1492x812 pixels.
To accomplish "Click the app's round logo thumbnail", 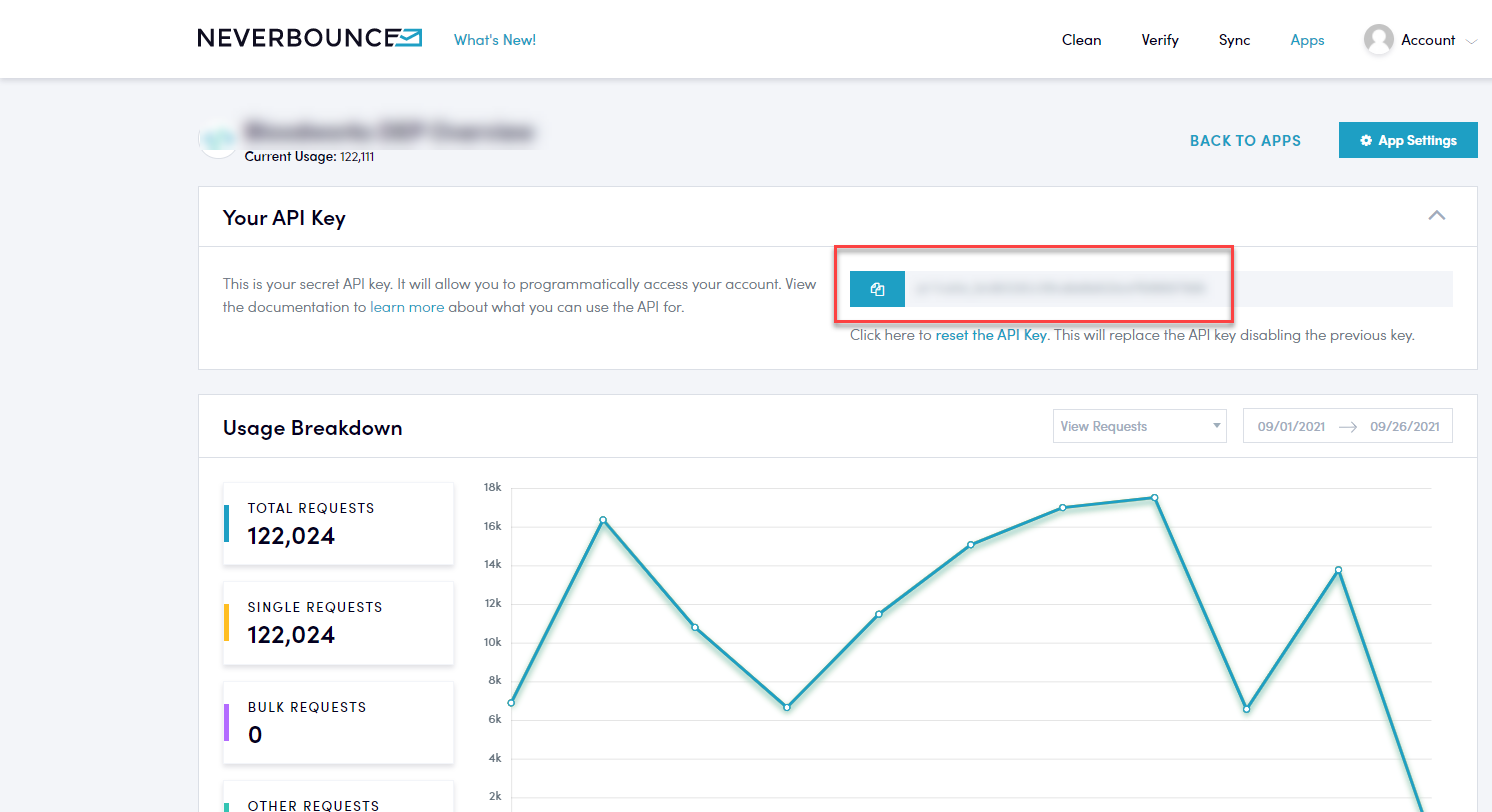I will click(x=218, y=140).
